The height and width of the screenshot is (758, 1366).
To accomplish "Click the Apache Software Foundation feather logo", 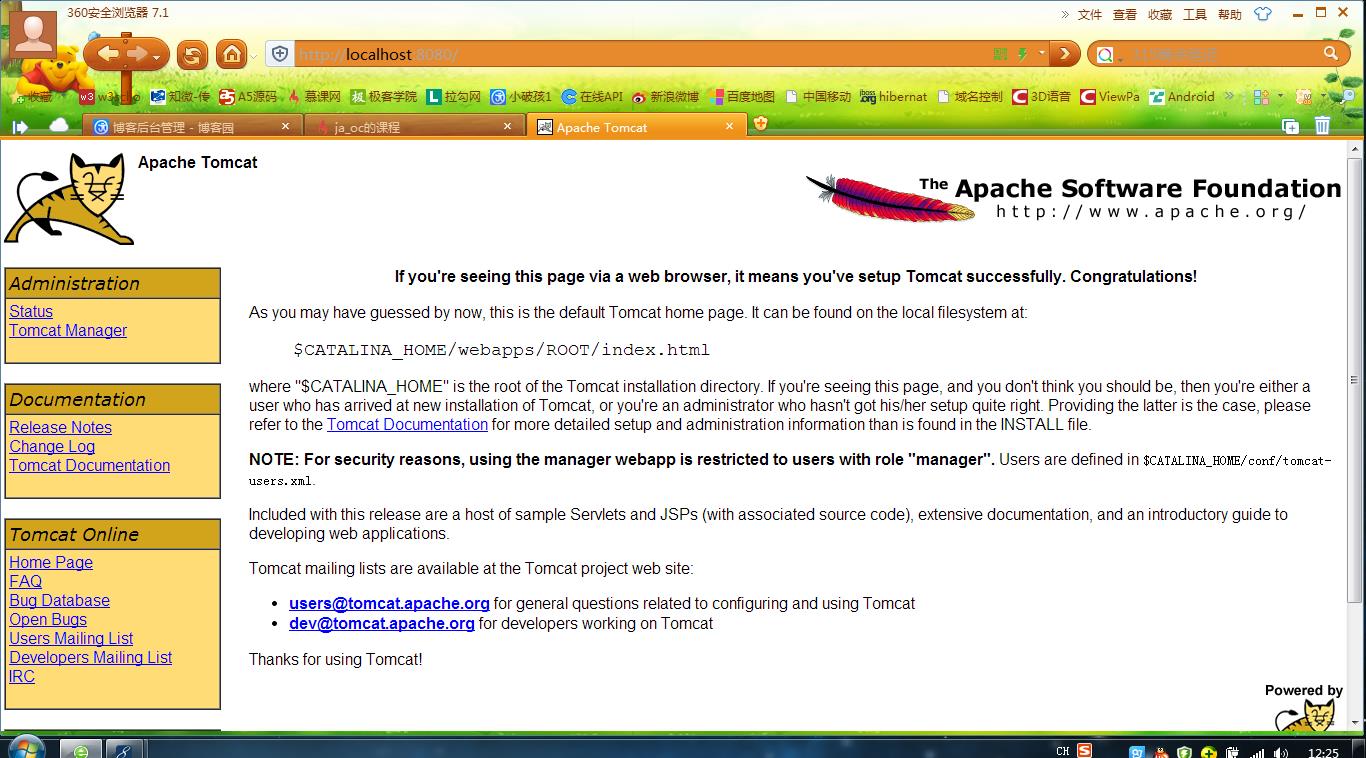I will click(x=1073, y=197).
